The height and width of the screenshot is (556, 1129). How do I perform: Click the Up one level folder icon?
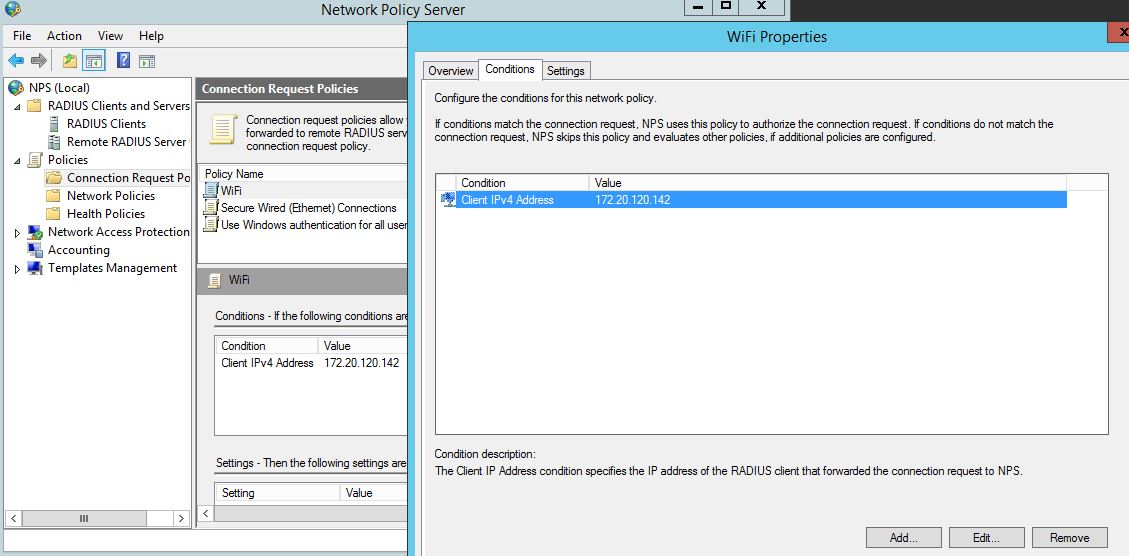pyautogui.click(x=70, y=61)
